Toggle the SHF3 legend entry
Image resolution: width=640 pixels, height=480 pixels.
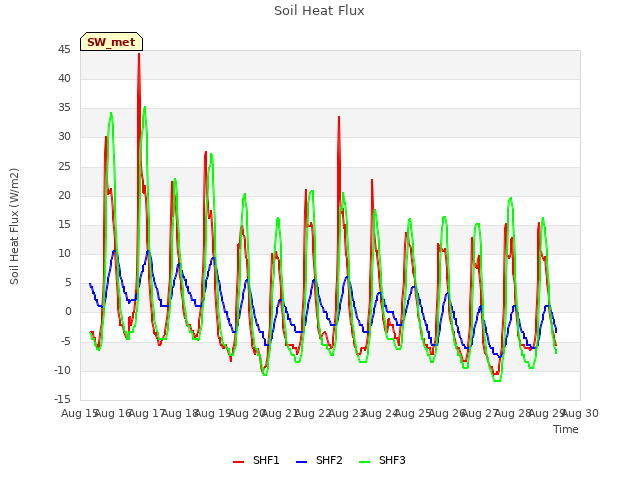click(x=382, y=460)
